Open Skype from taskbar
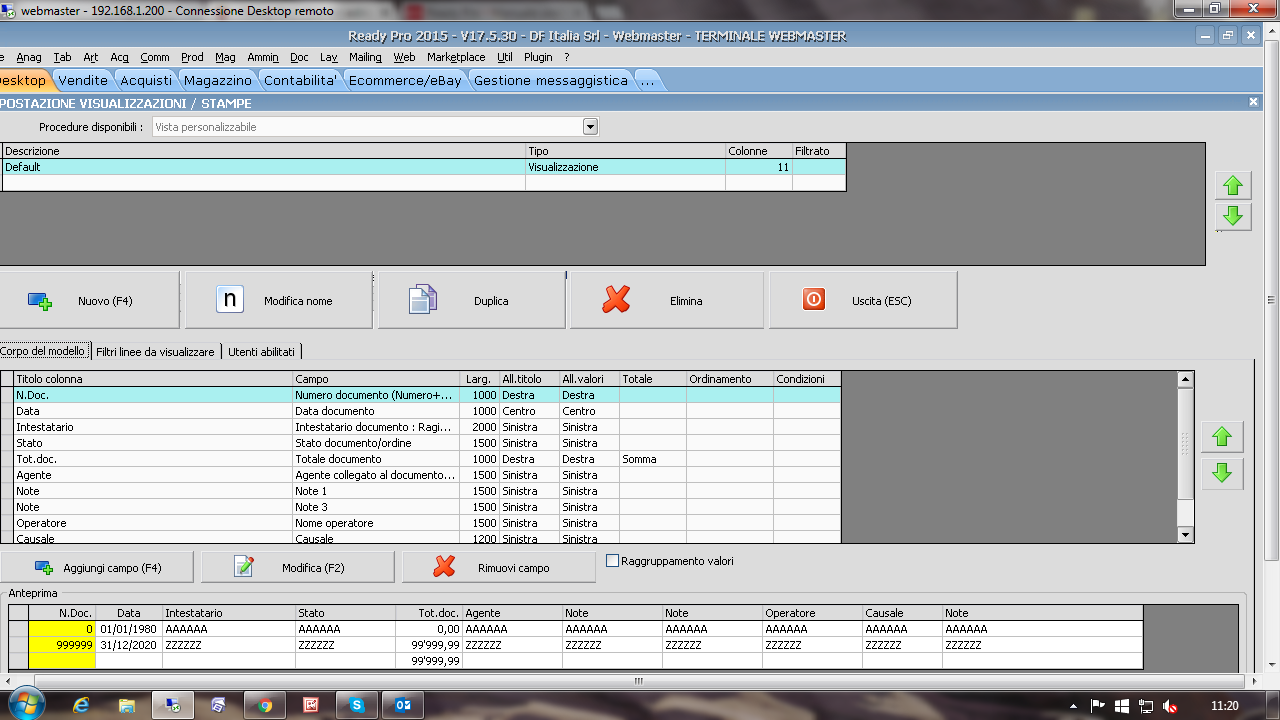Viewport: 1280px width, 720px height. [x=357, y=705]
